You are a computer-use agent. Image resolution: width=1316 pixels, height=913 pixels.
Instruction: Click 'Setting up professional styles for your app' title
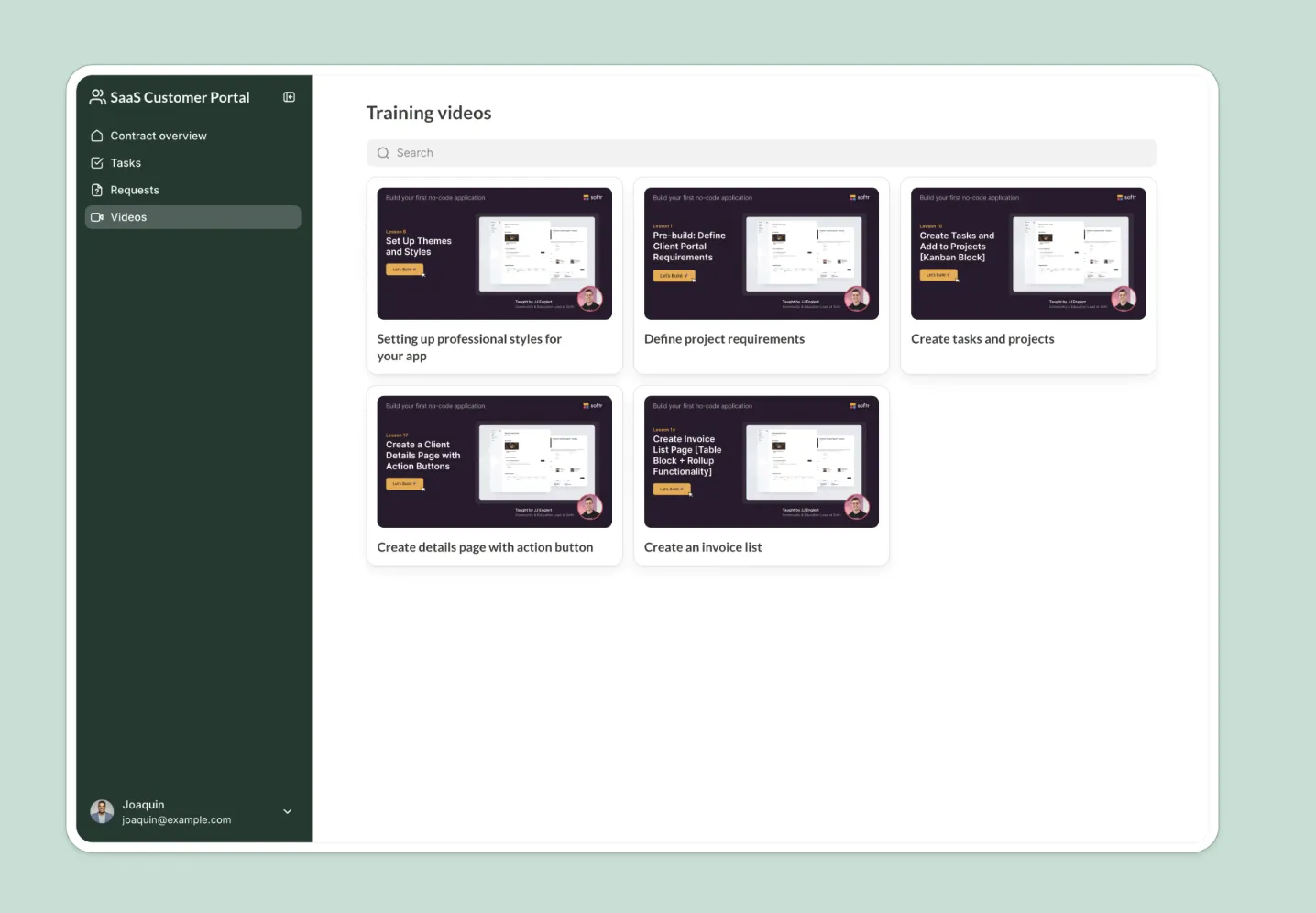tap(469, 347)
